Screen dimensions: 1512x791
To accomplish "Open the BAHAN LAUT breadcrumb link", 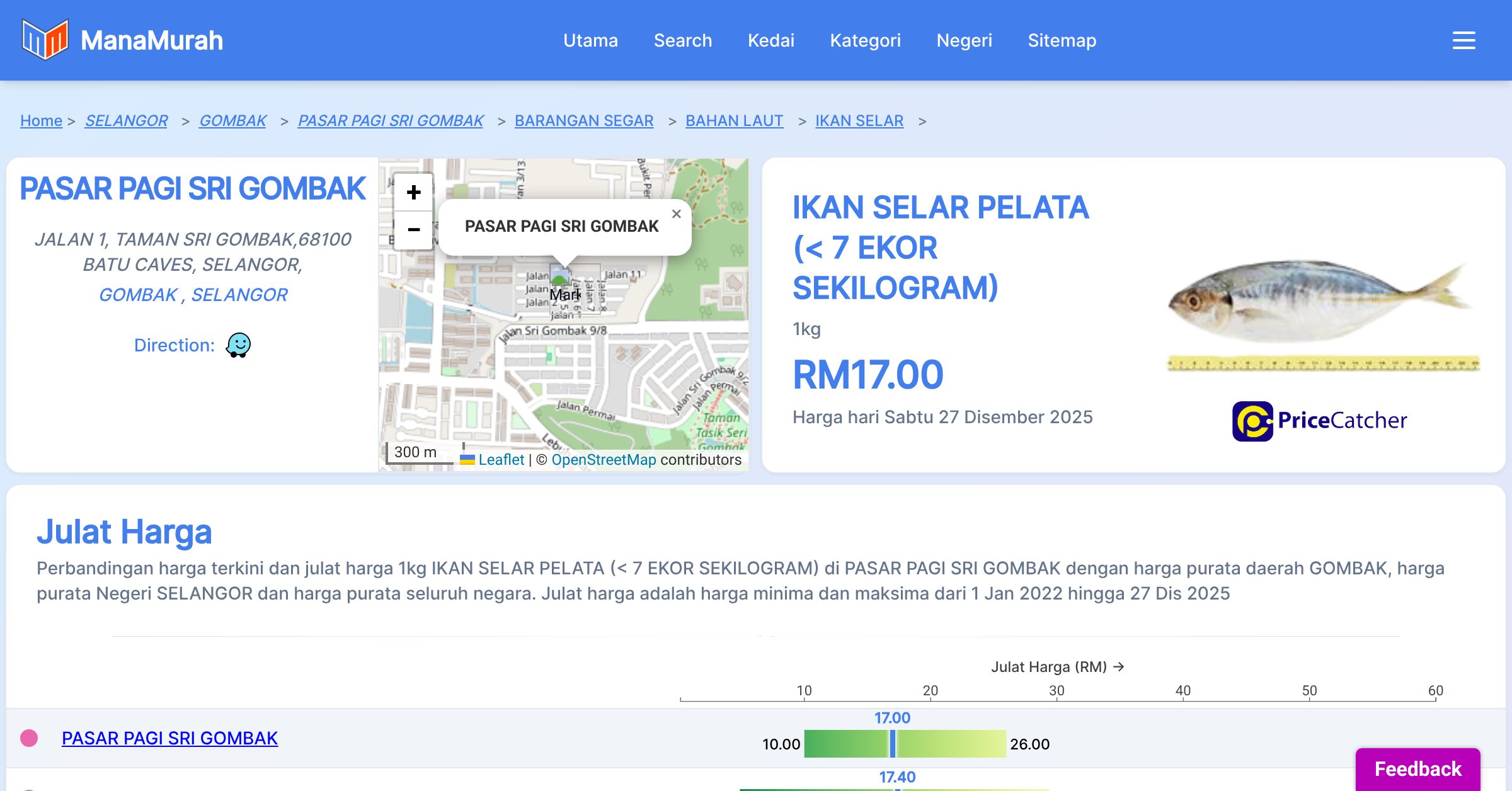I will 734,120.
